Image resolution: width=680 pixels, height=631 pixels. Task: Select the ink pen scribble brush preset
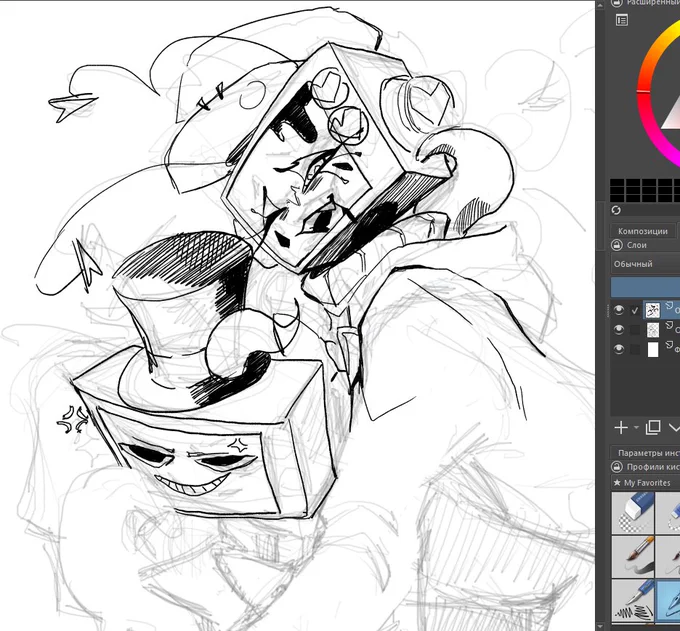pos(633,600)
